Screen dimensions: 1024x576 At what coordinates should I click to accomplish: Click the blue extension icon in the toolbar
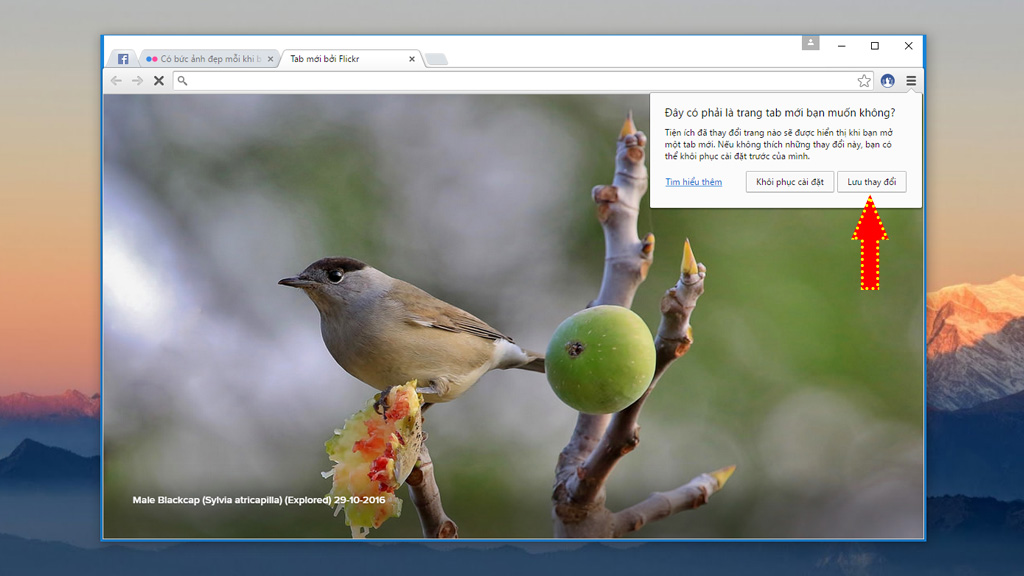pos(887,81)
